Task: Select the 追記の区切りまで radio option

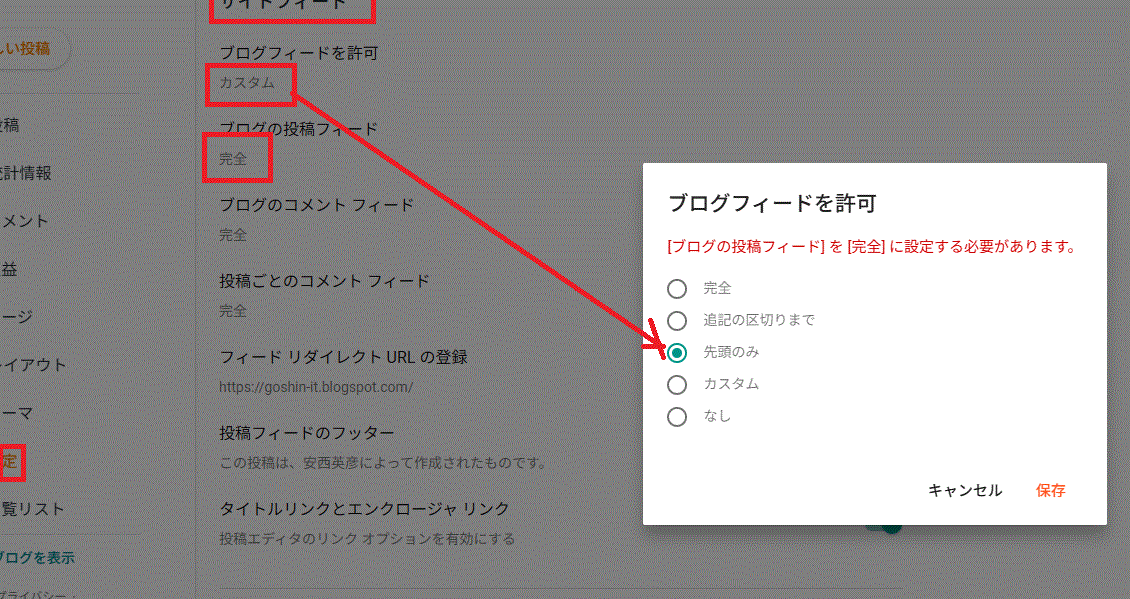Action: [677, 320]
